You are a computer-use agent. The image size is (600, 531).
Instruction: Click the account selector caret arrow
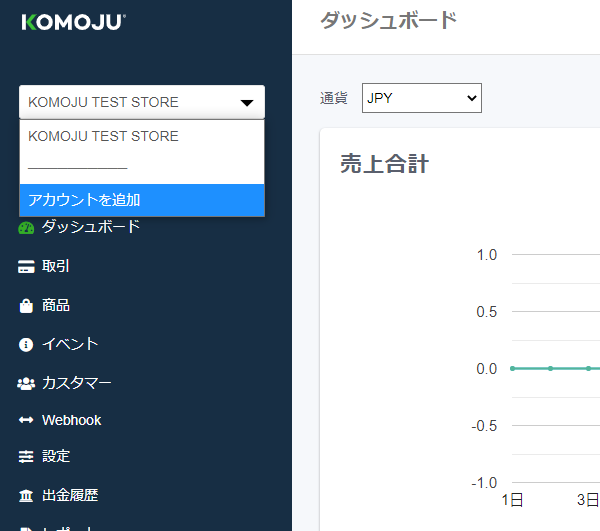pyautogui.click(x=247, y=103)
